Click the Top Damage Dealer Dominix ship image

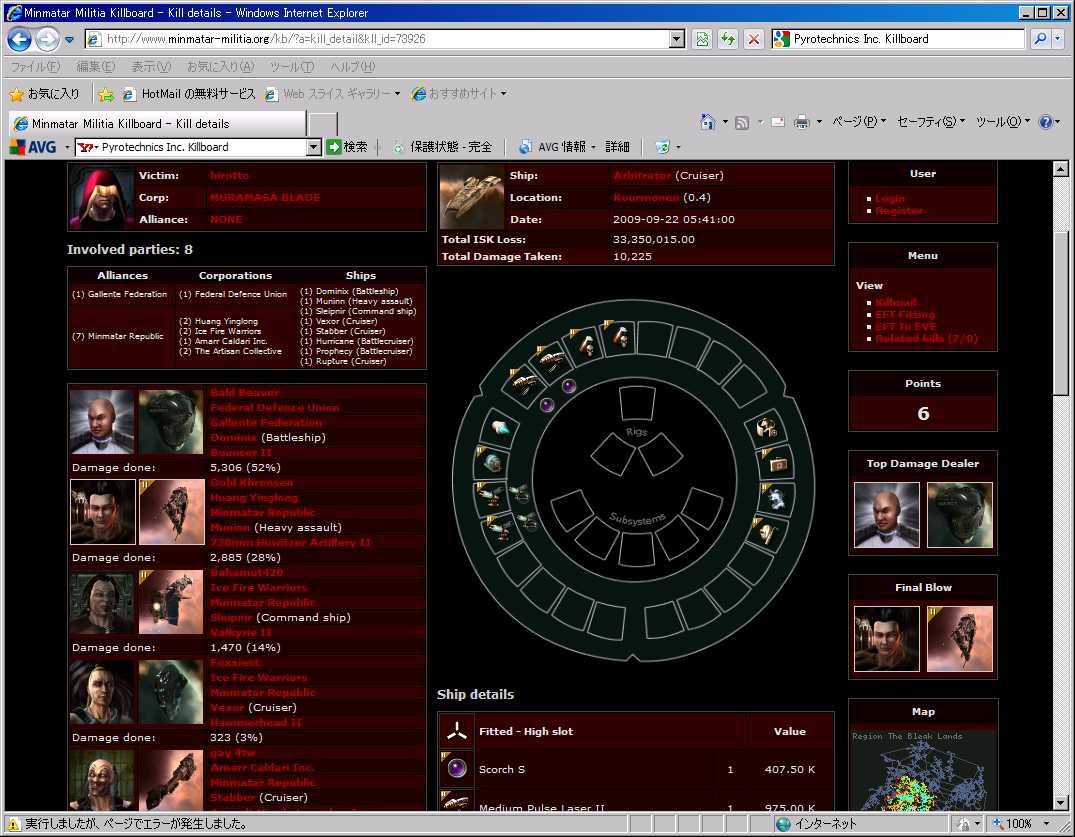(960, 515)
